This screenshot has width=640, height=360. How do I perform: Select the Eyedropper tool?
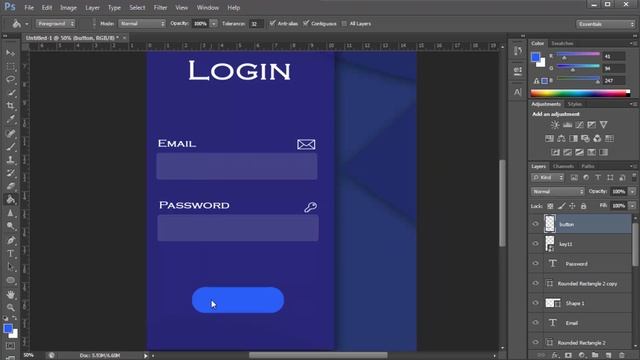[x=11, y=119]
